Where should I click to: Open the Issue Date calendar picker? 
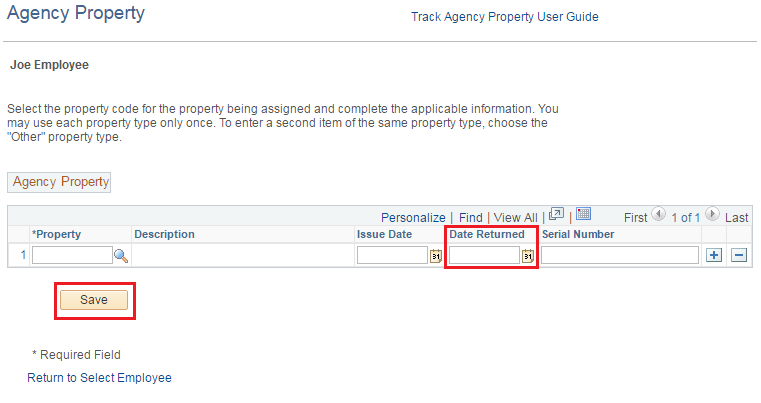[x=436, y=256]
